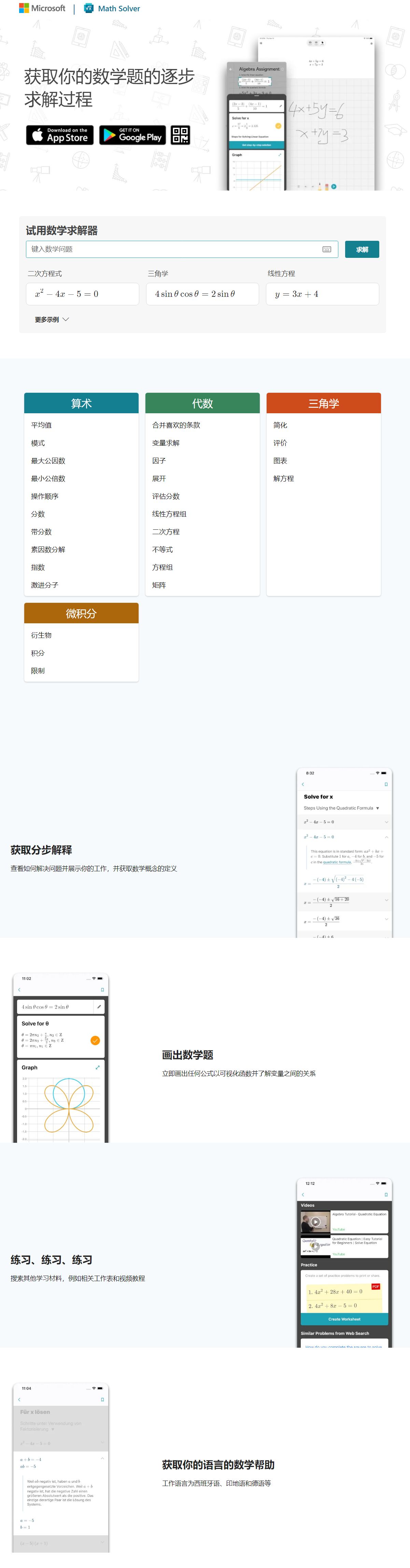Open the Math Solver title link
Image resolution: width=410 pixels, height=1568 pixels.
coord(119,9)
